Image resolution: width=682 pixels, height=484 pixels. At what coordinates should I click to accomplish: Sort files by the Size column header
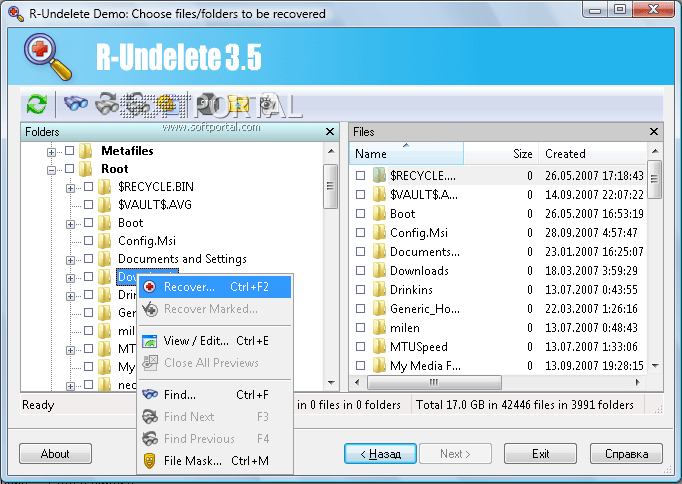click(x=501, y=154)
